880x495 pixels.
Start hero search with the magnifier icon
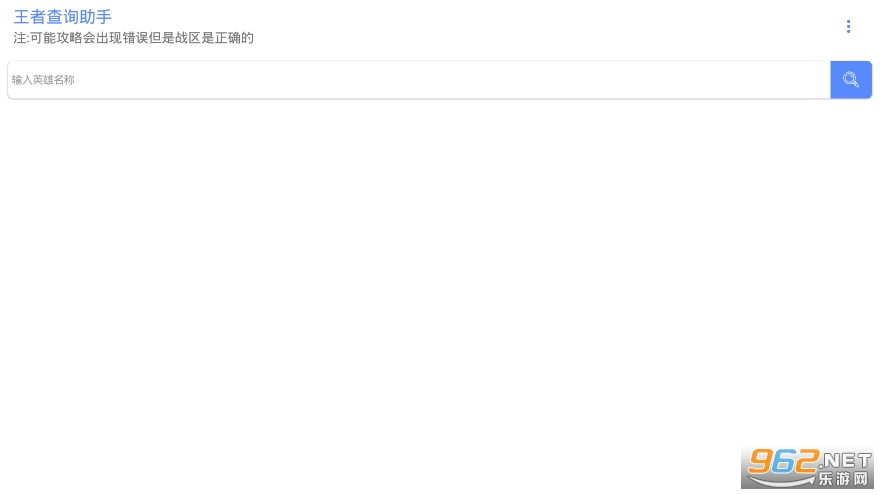pyautogui.click(x=851, y=80)
